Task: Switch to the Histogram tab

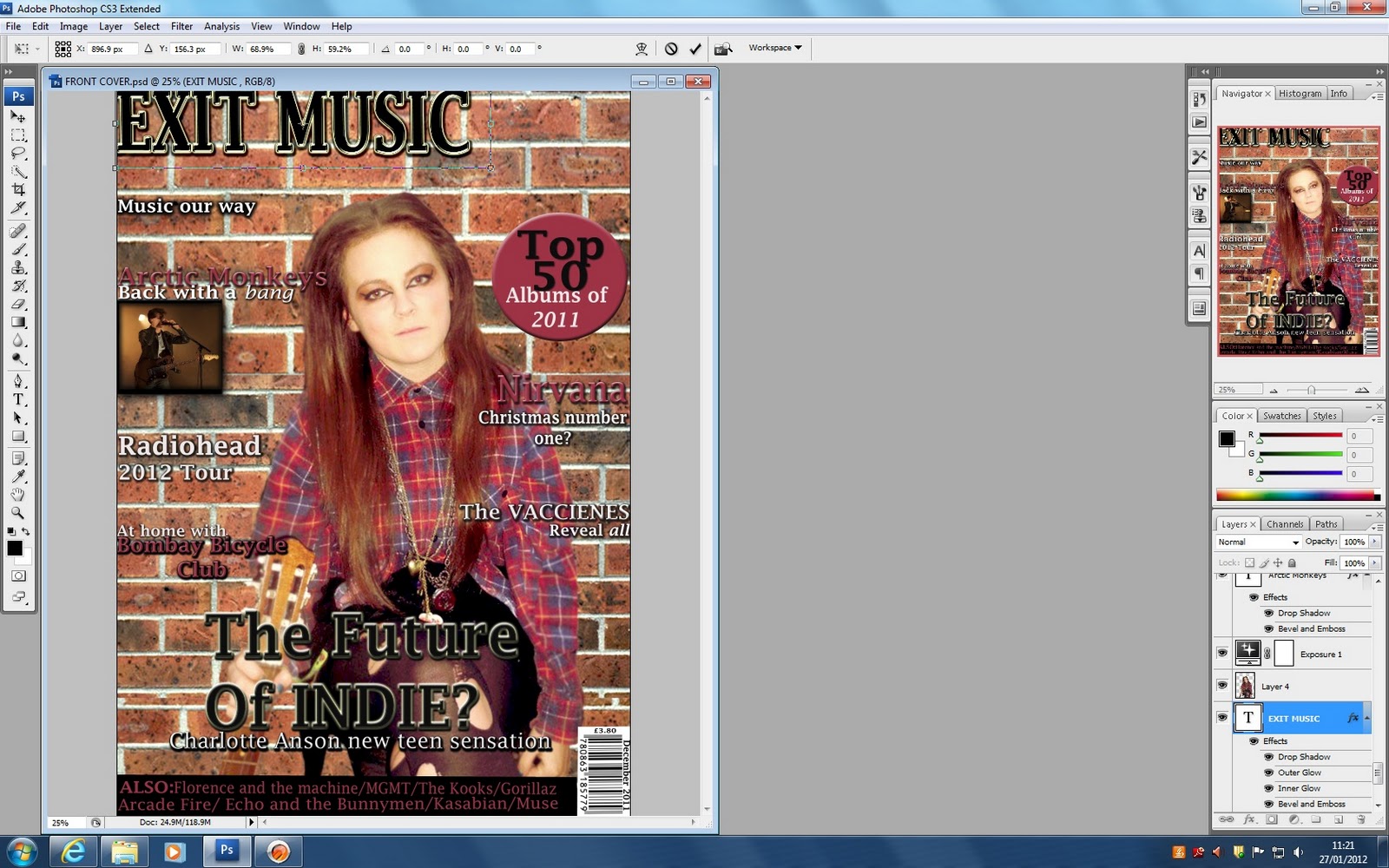Action: 1300,94
